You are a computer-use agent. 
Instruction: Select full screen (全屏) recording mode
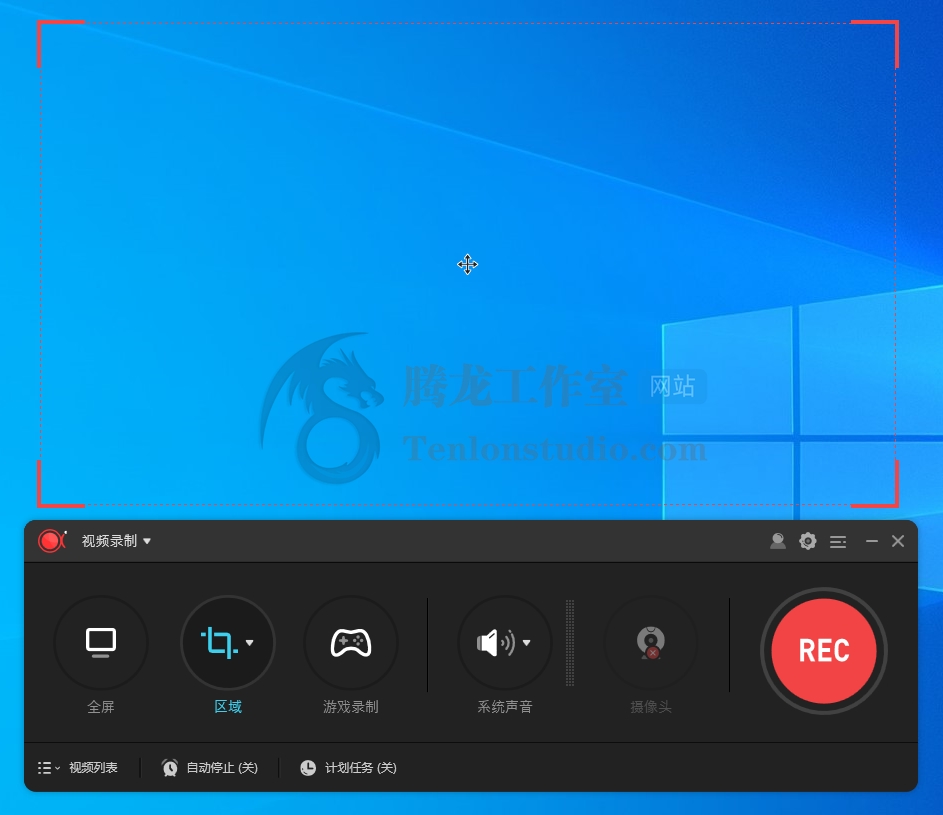pos(100,642)
